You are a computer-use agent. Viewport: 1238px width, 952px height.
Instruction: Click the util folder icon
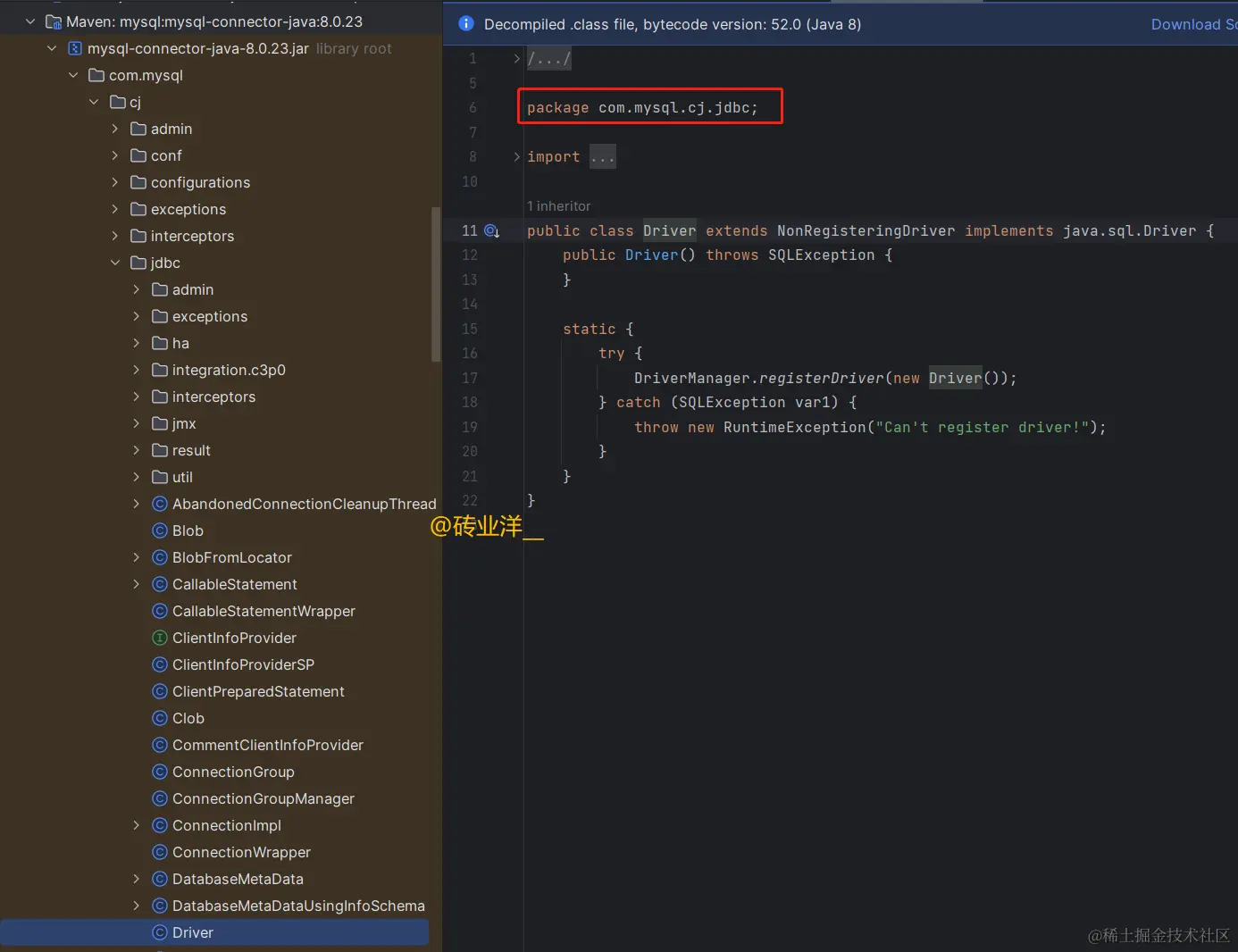tap(160, 477)
